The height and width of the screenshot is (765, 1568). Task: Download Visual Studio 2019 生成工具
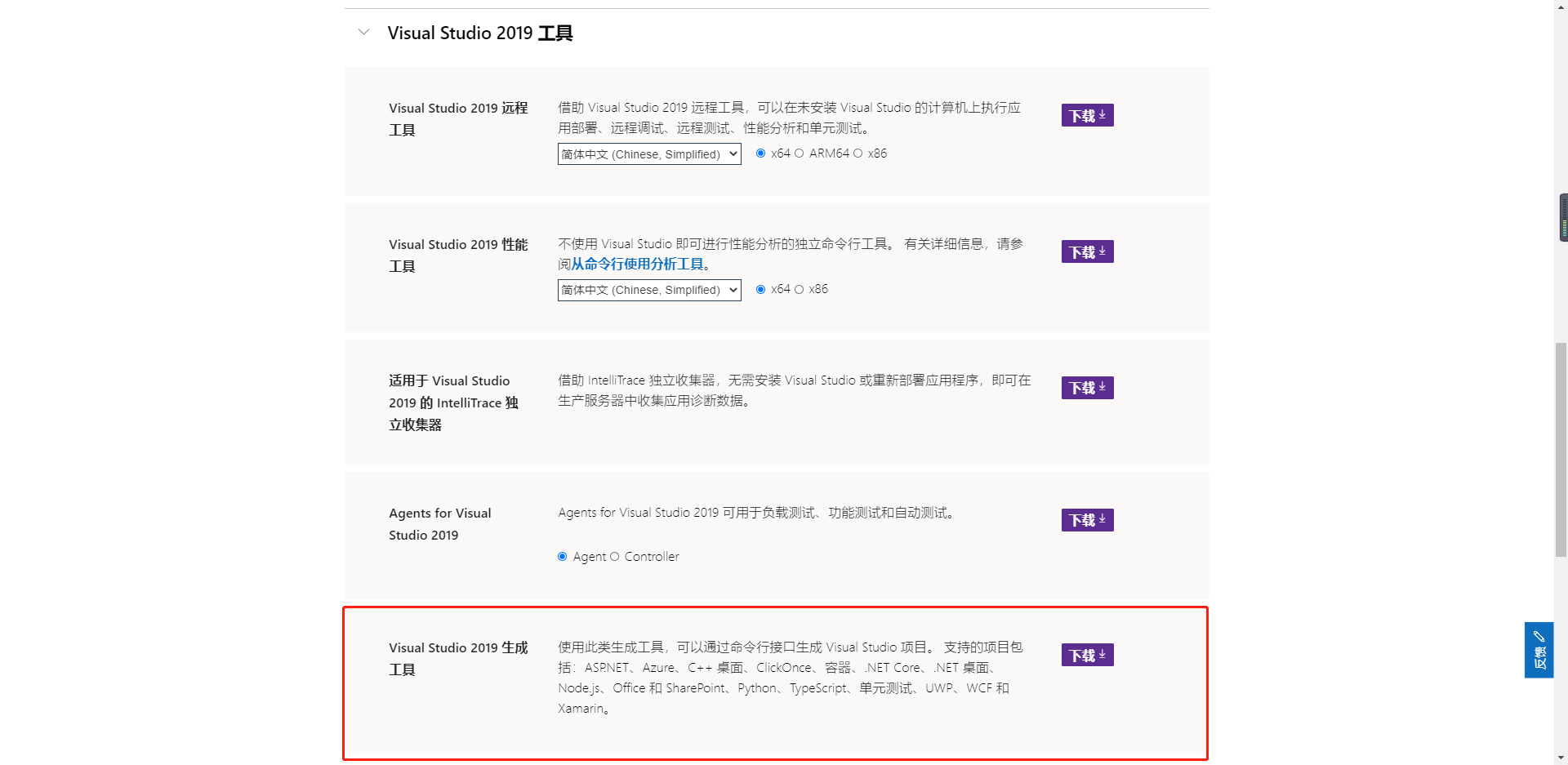1087,655
